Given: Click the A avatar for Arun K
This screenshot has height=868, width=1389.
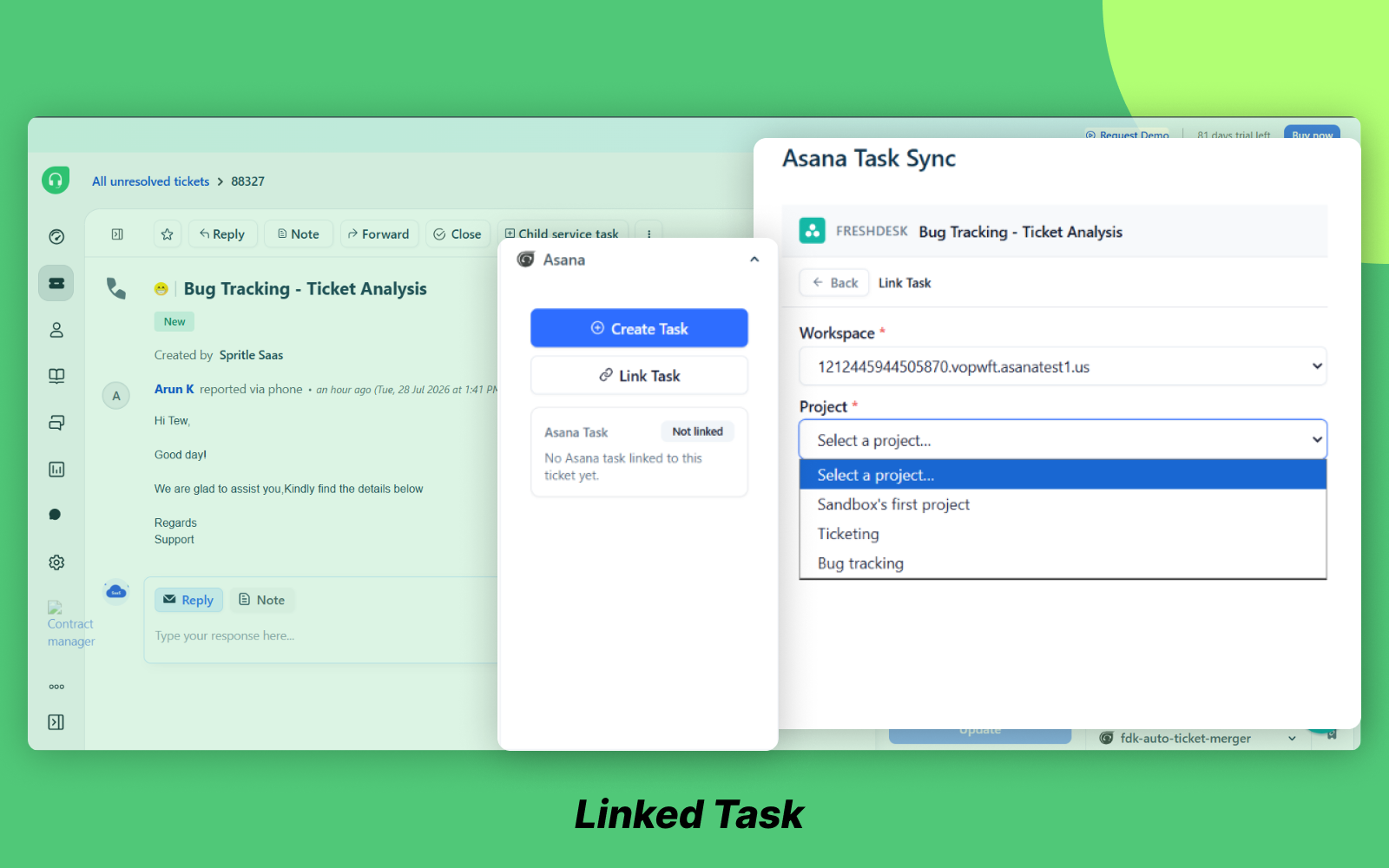Looking at the screenshot, I should point(116,396).
